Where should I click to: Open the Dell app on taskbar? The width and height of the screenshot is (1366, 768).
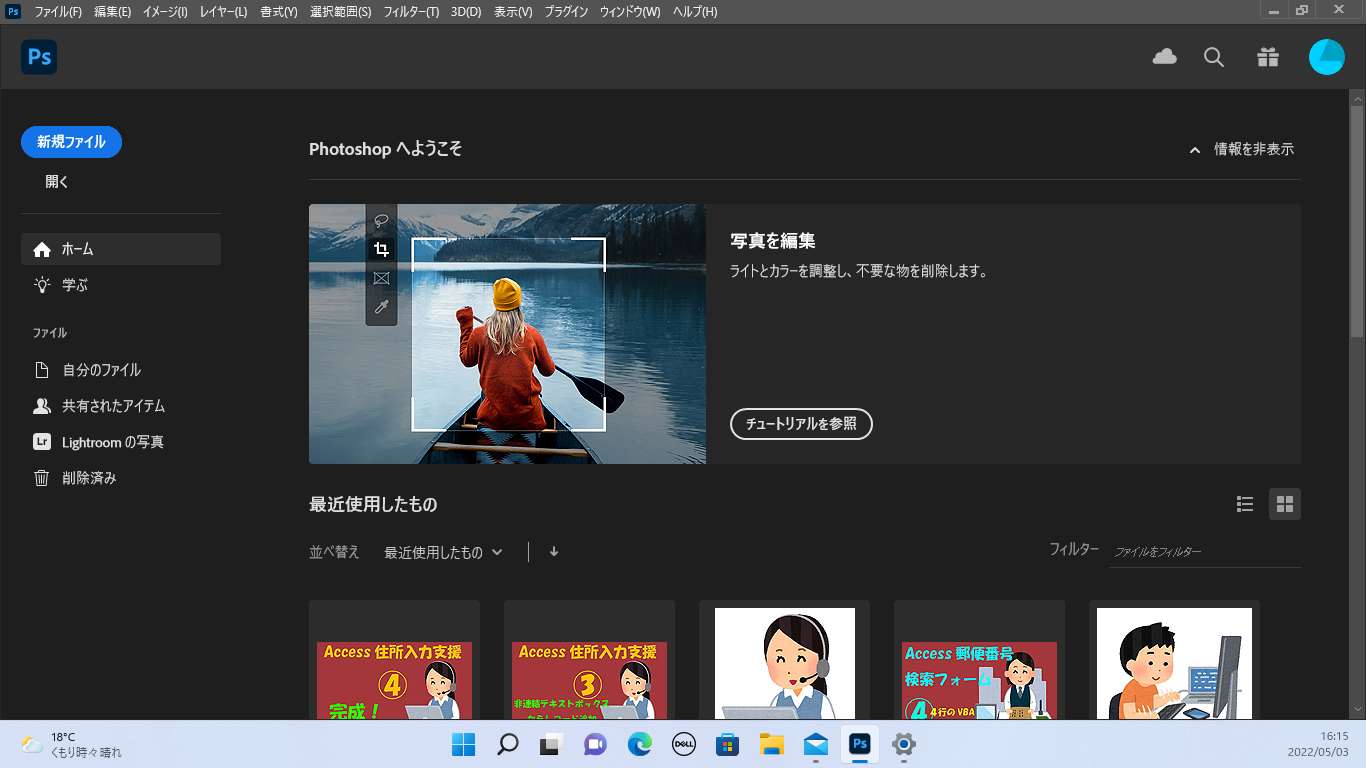coord(683,745)
